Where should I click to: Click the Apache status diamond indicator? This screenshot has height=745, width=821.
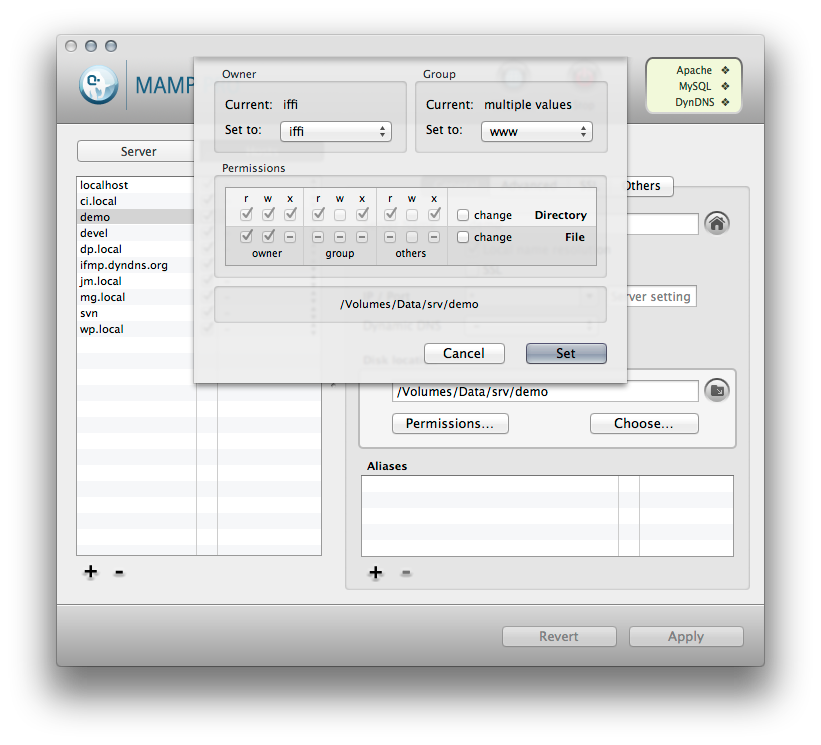[x=725, y=70]
